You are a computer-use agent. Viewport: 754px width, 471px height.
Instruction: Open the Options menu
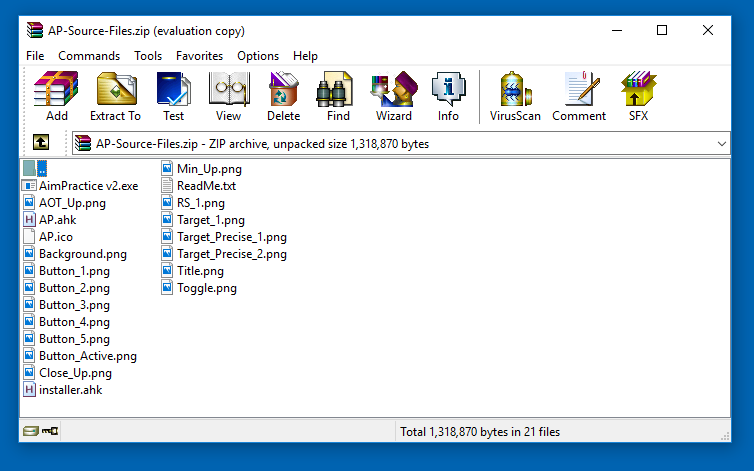[258, 56]
